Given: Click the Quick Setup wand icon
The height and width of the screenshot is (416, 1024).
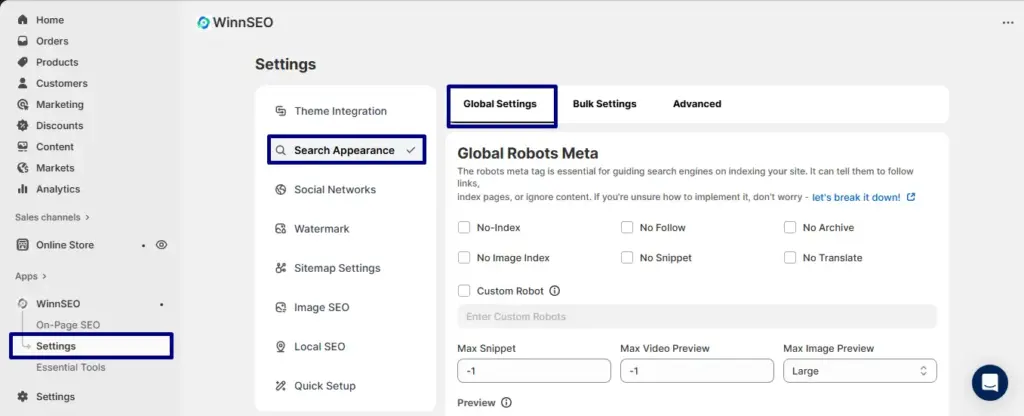Looking at the screenshot, I should 281,385.
